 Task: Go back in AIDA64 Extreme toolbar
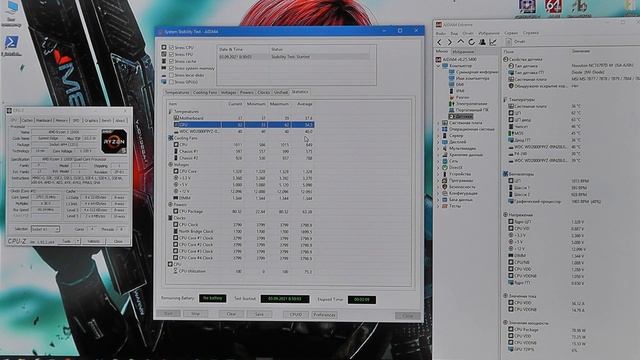[x=439, y=42]
